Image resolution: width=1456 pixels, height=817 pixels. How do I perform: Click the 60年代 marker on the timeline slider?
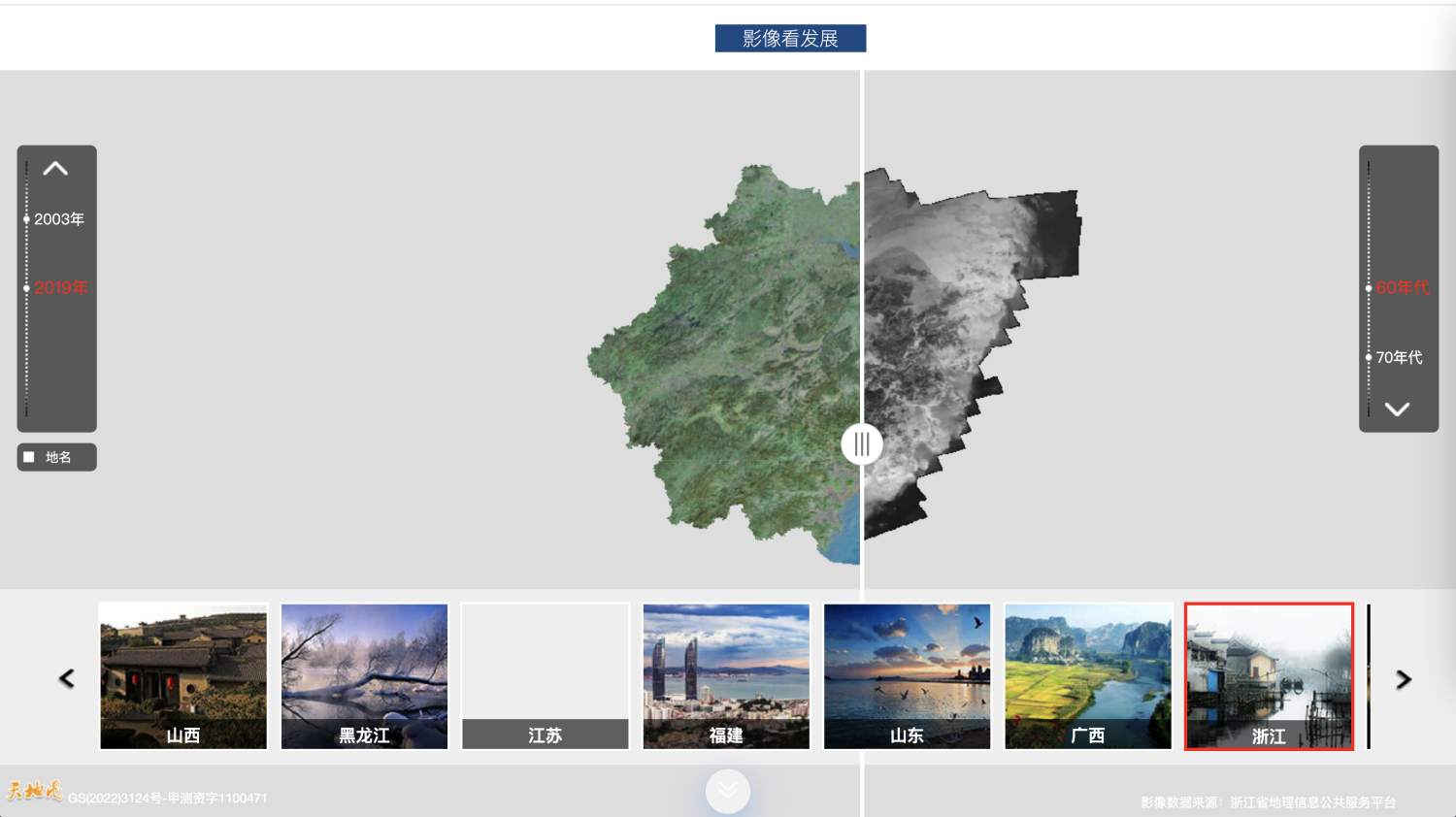click(1369, 287)
